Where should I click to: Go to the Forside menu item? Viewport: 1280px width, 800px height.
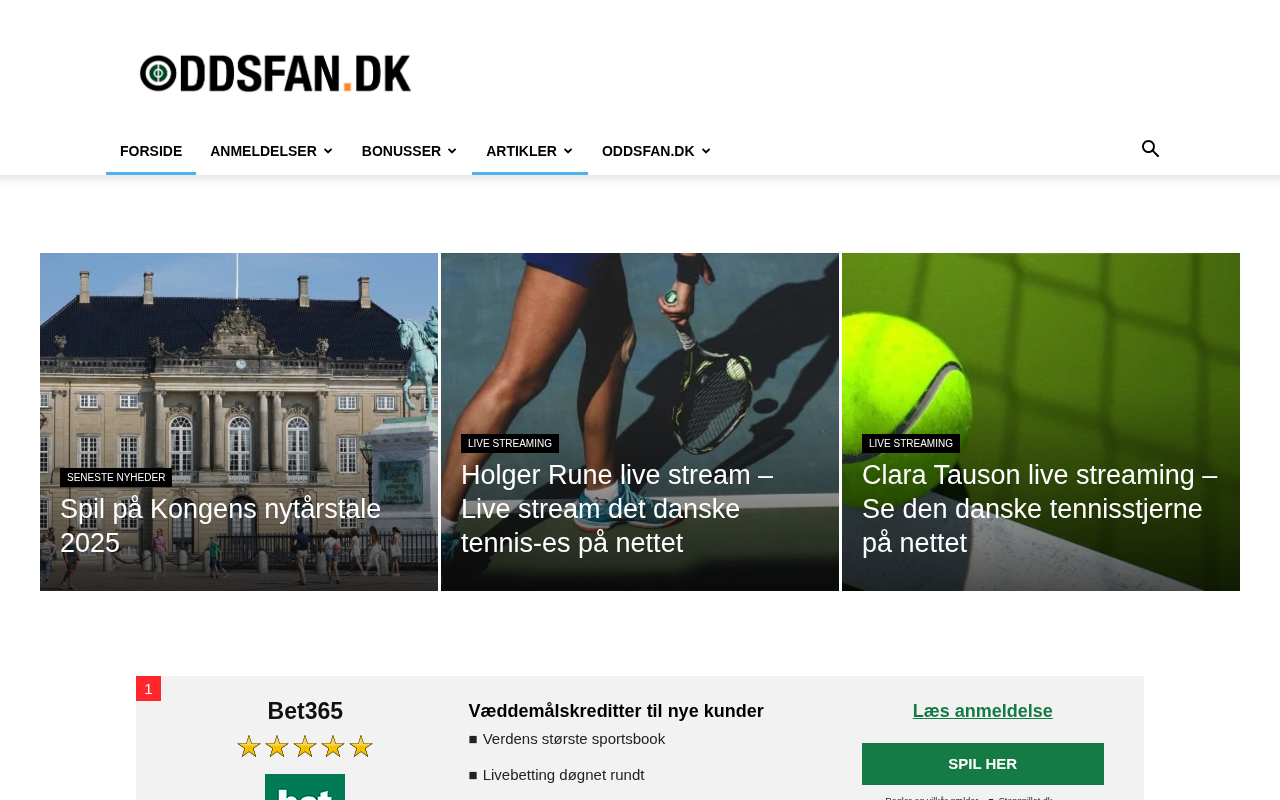151,151
